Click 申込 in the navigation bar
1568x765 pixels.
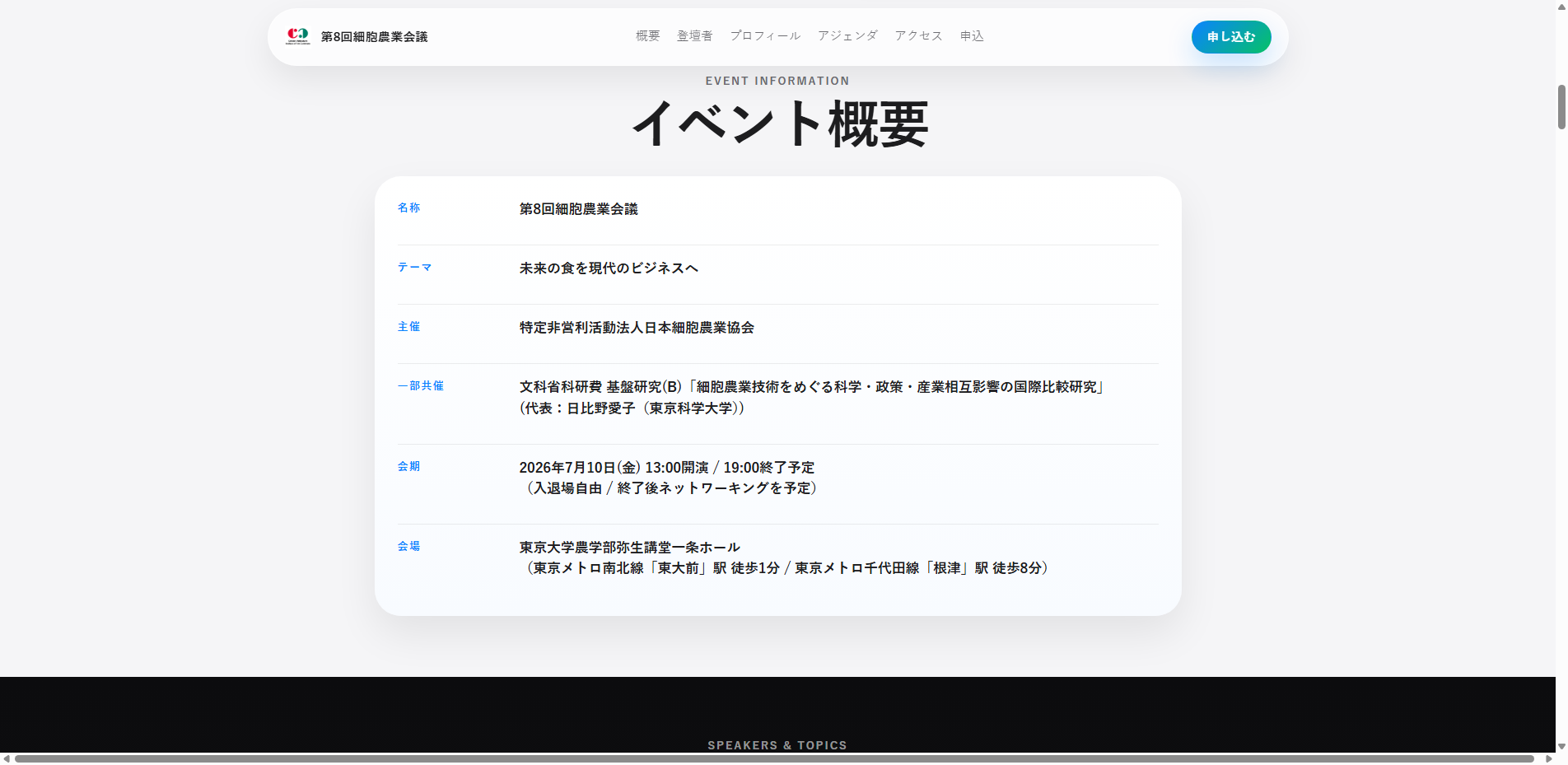[x=972, y=36]
